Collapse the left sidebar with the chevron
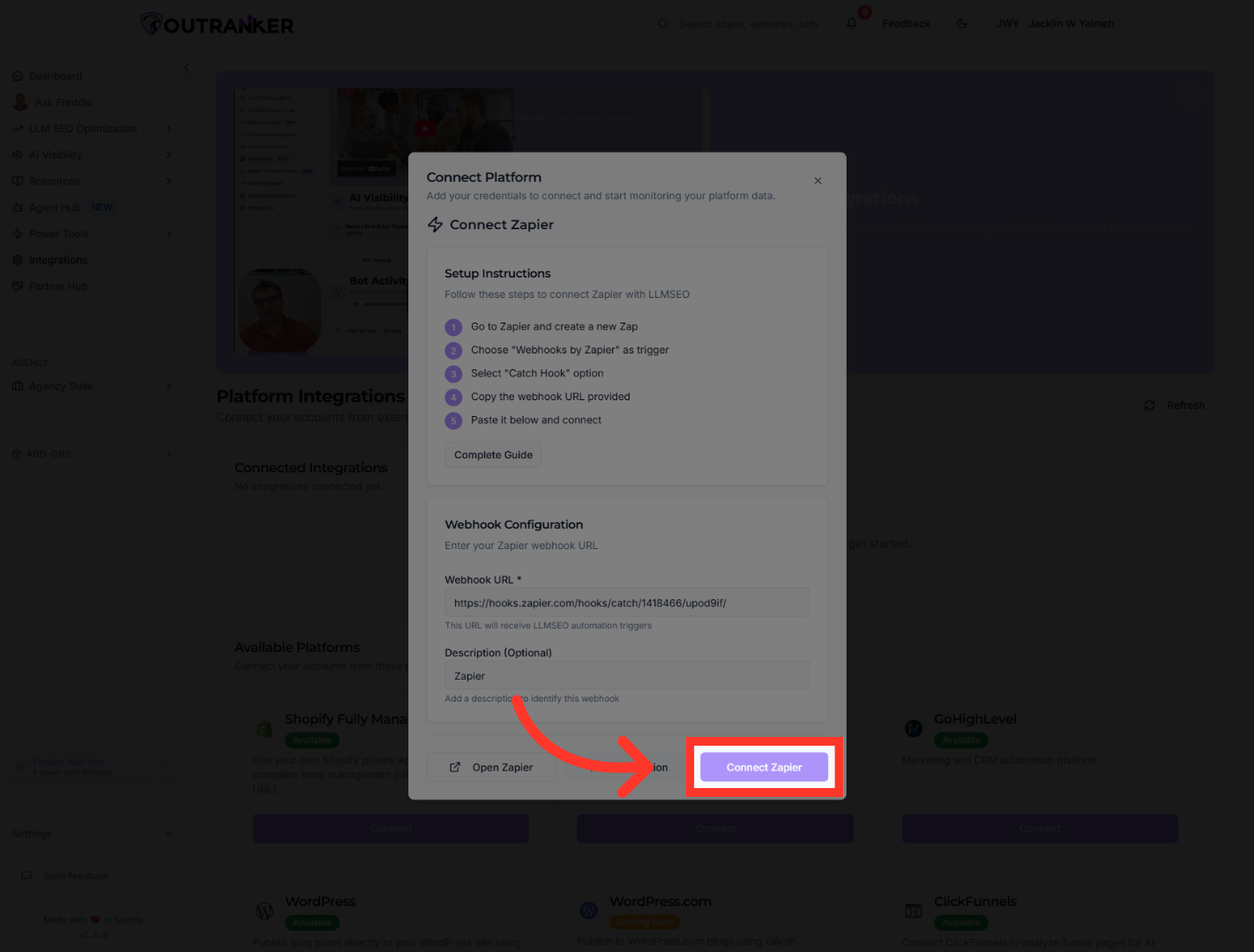The image size is (1254, 952). [x=186, y=67]
